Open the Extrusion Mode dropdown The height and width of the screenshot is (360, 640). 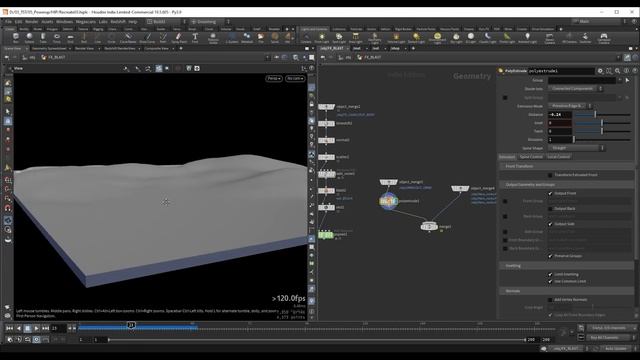click(569, 106)
